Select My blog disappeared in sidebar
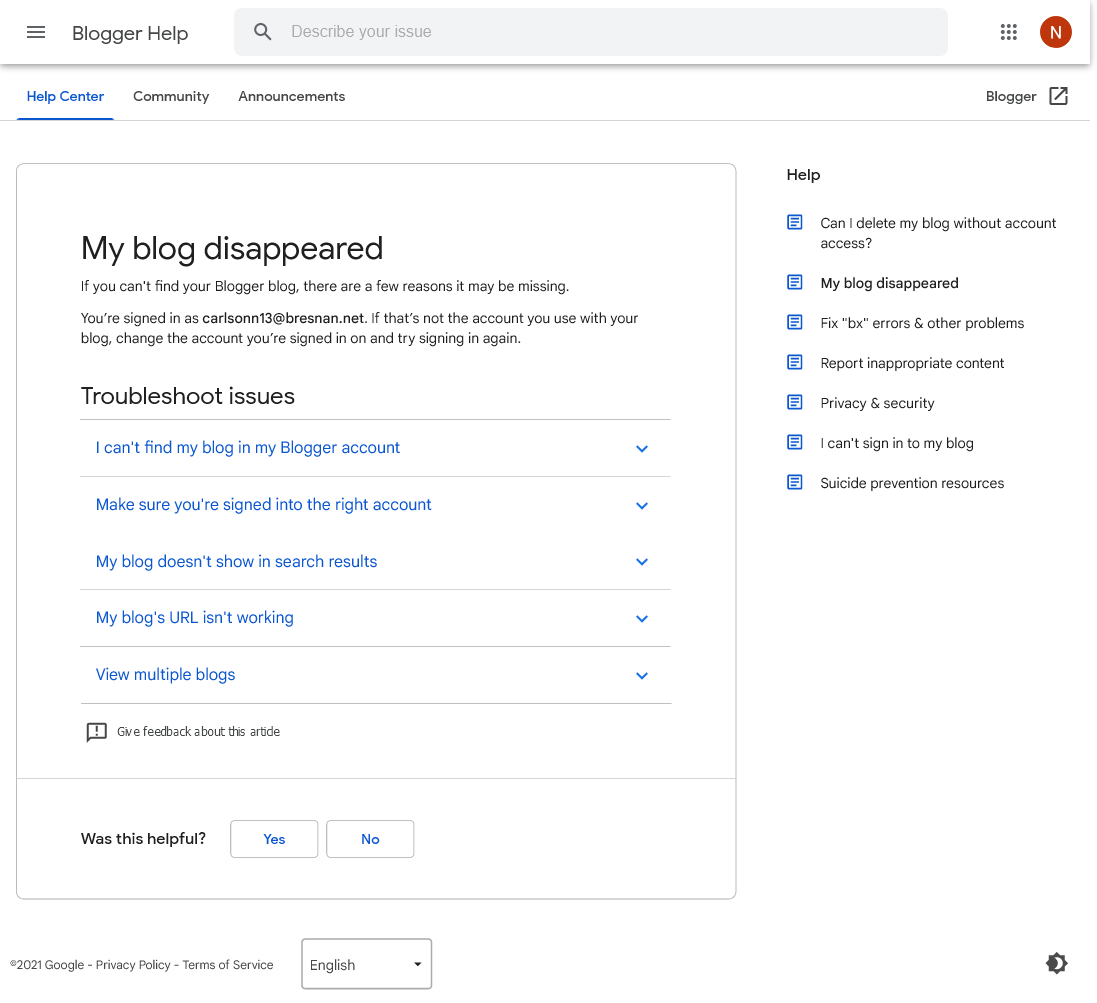1097x1003 pixels. coord(889,283)
